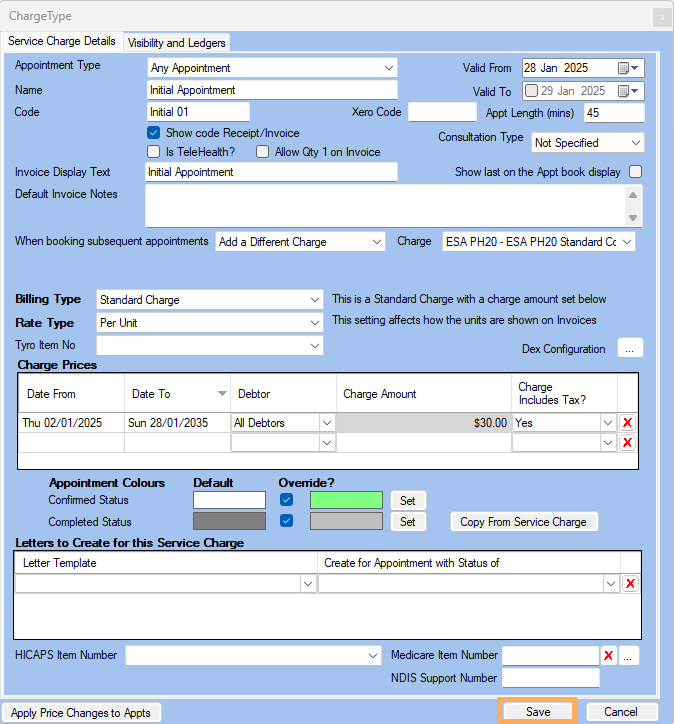The image size is (674, 724).
Task: Open tax dropdown in empty price row
Action: 608,443
